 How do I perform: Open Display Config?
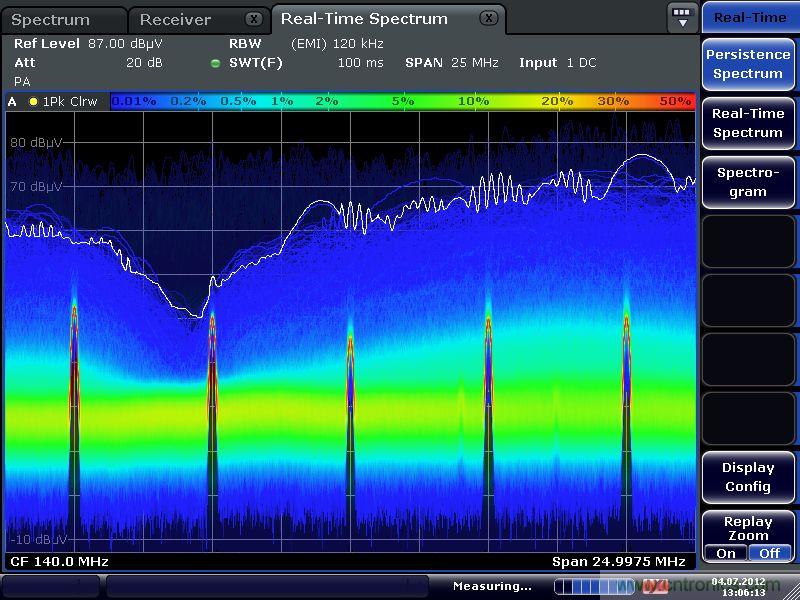click(x=748, y=477)
